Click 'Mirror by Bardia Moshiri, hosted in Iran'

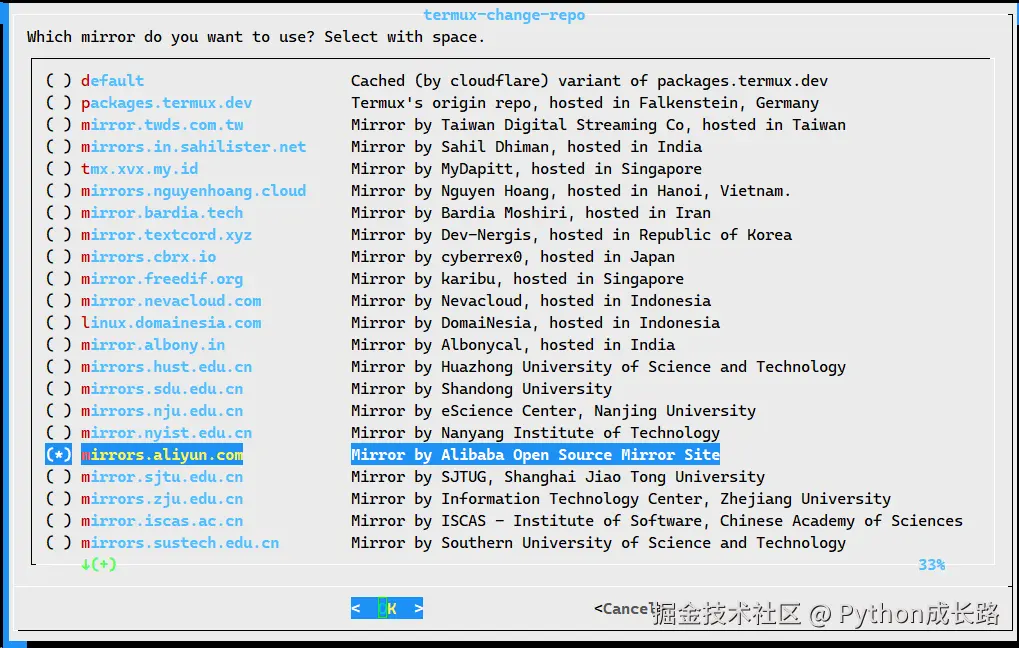pos(531,213)
